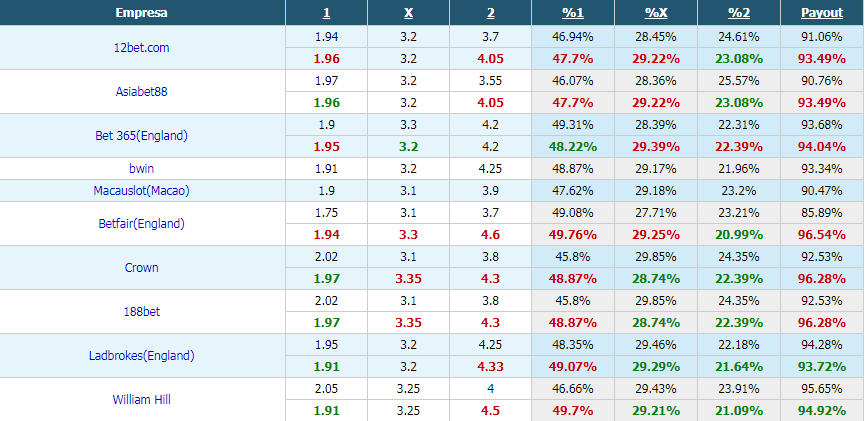Viewport: 866px width, 421px height.
Task: Select William Hill current %1 value 49.7%
Action: (x=573, y=411)
